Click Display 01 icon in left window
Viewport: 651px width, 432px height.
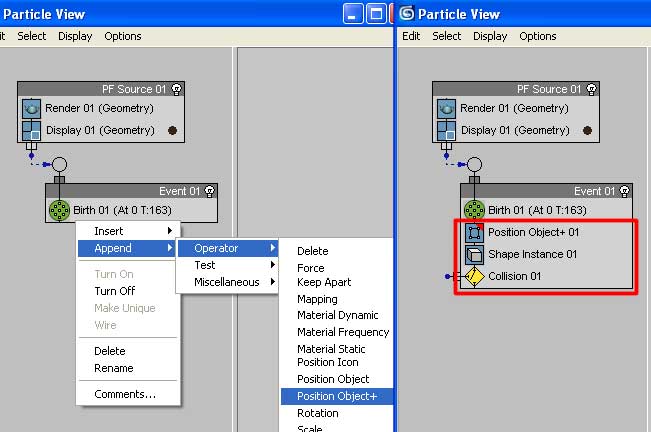(x=31, y=131)
